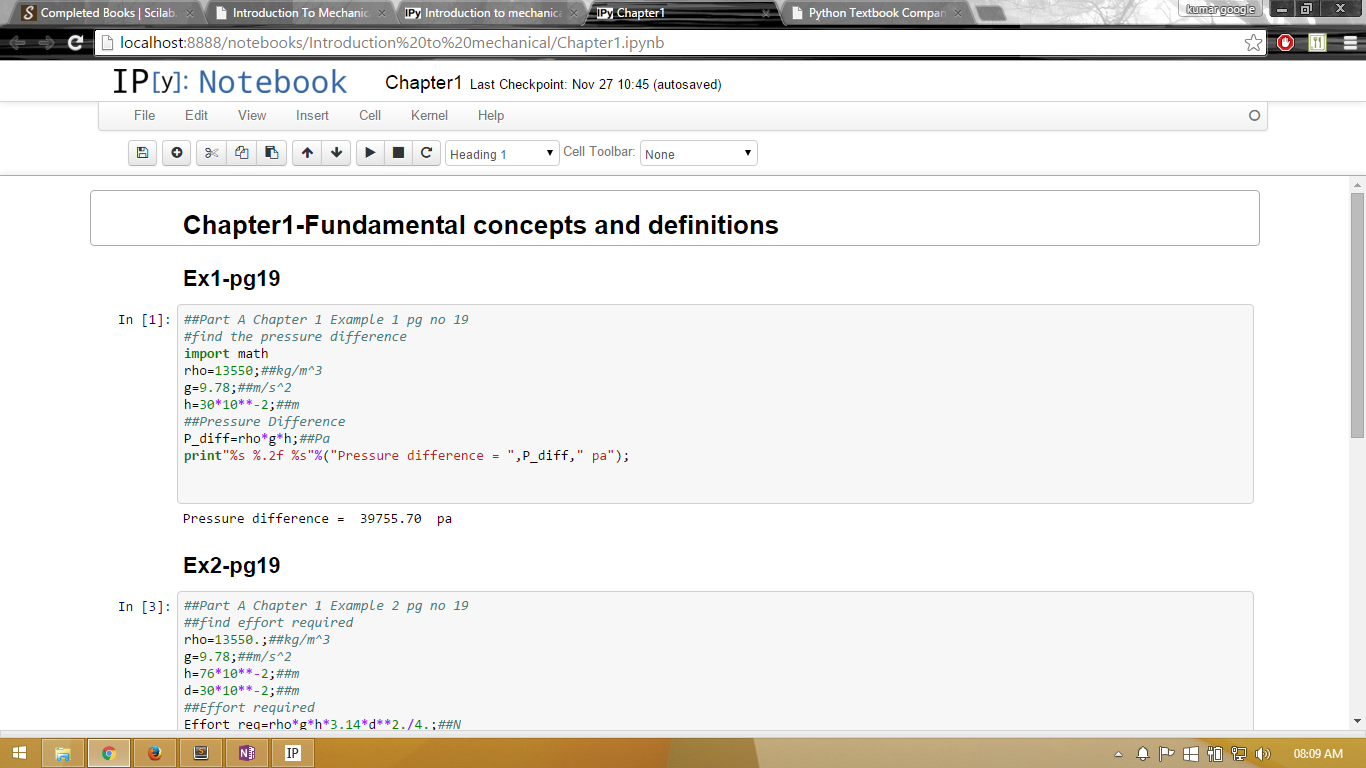
Task: Bookmark this page with the star icon
Action: pyautogui.click(x=1253, y=43)
